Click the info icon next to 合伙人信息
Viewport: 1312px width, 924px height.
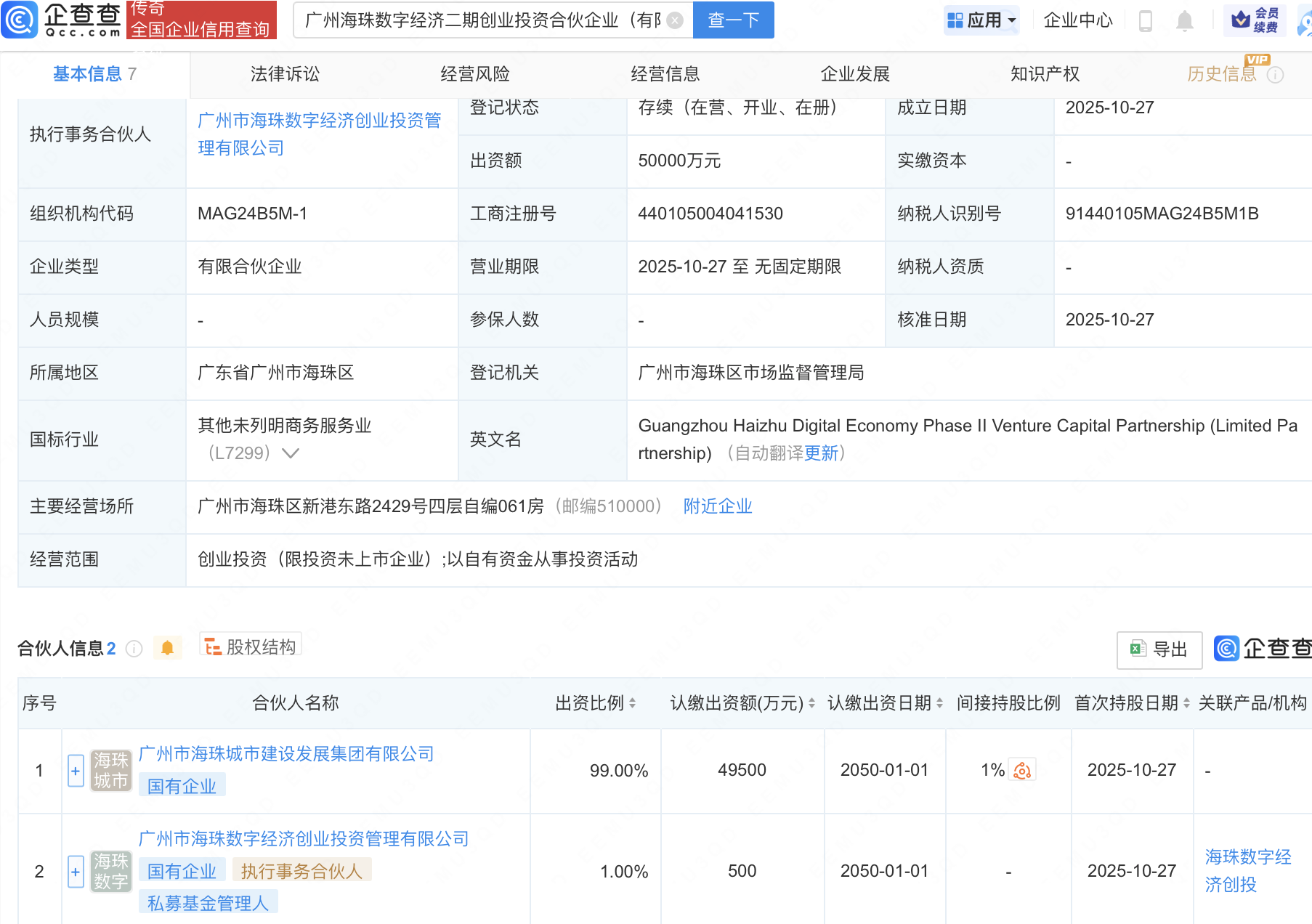[134, 649]
